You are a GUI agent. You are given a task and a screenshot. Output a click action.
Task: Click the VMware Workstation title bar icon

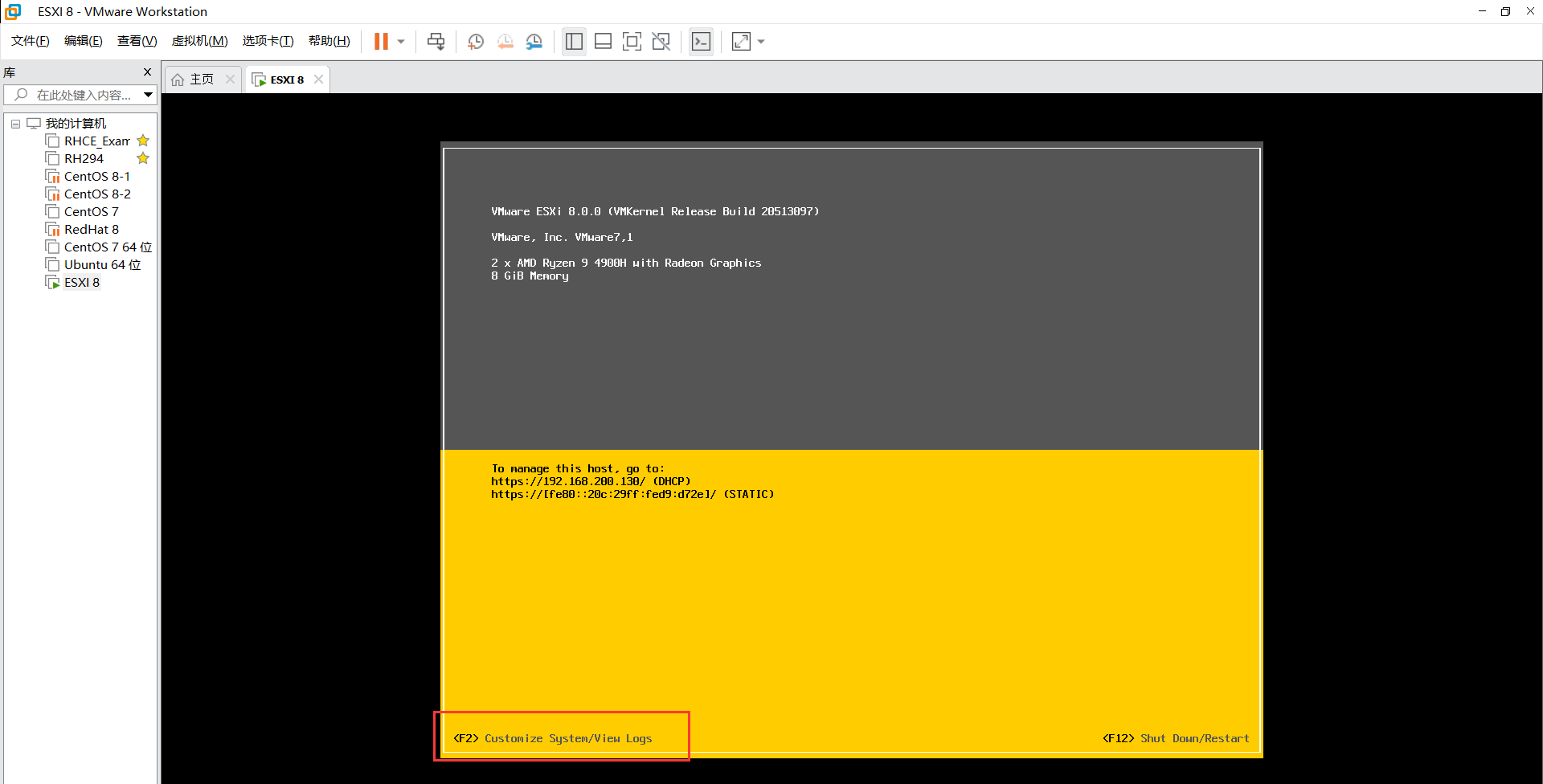13,11
